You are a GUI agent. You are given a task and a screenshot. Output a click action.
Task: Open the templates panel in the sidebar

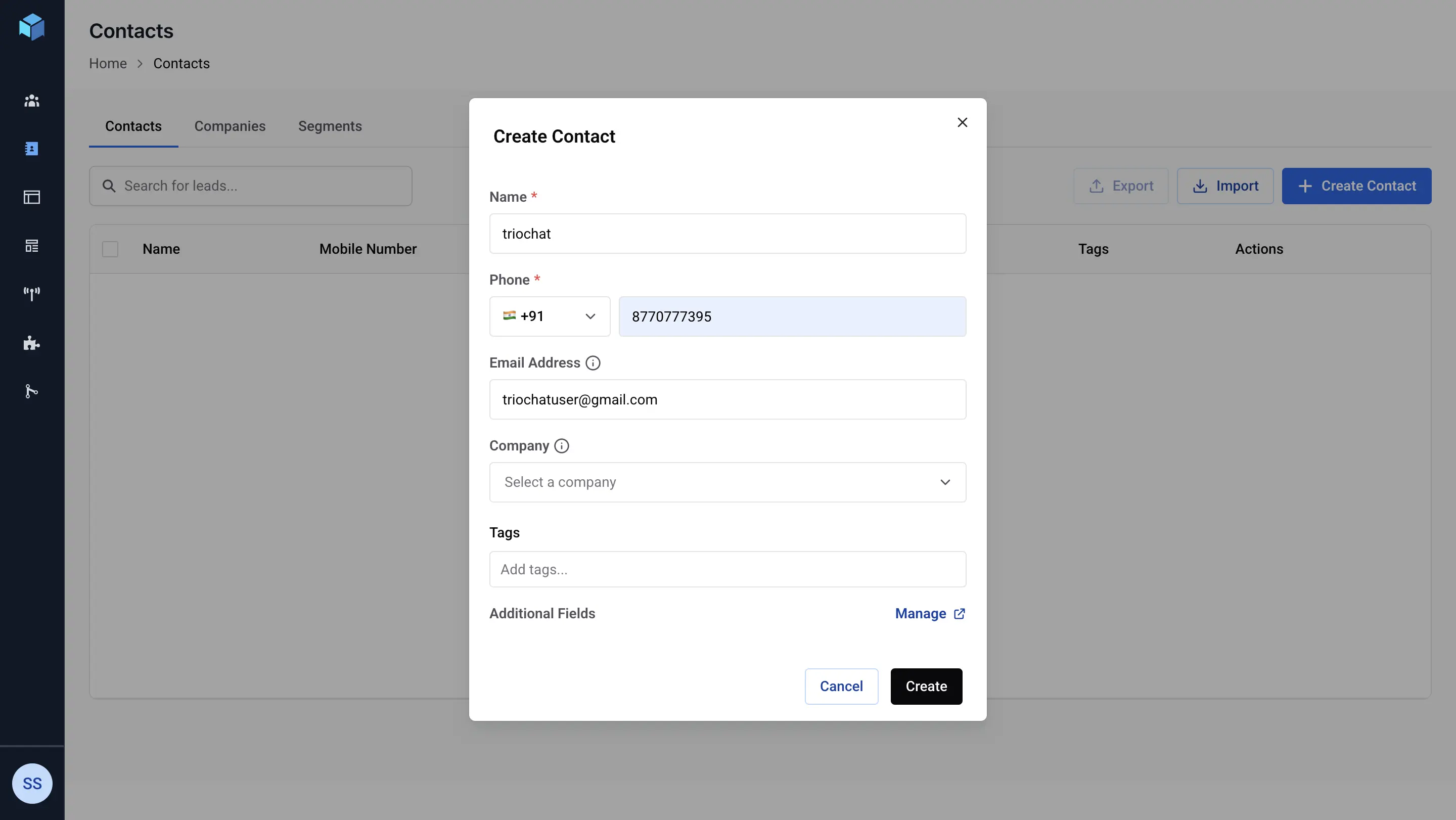click(x=32, y=245)
